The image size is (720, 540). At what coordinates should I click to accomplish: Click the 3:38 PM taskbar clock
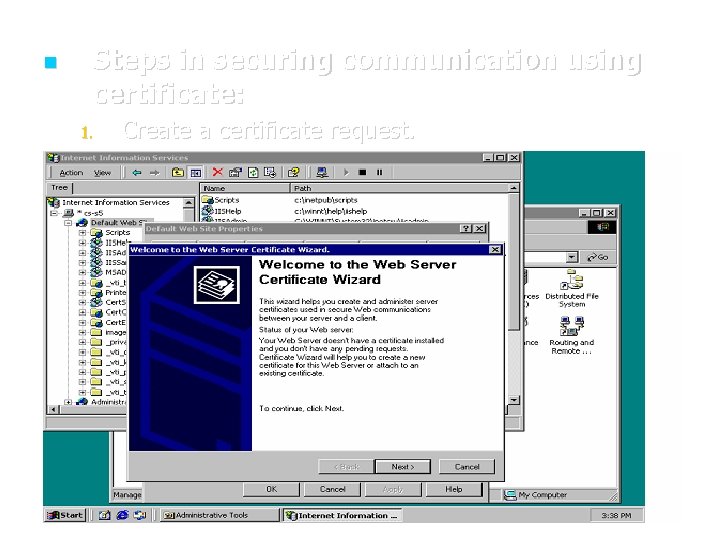(x=616, y=516)
